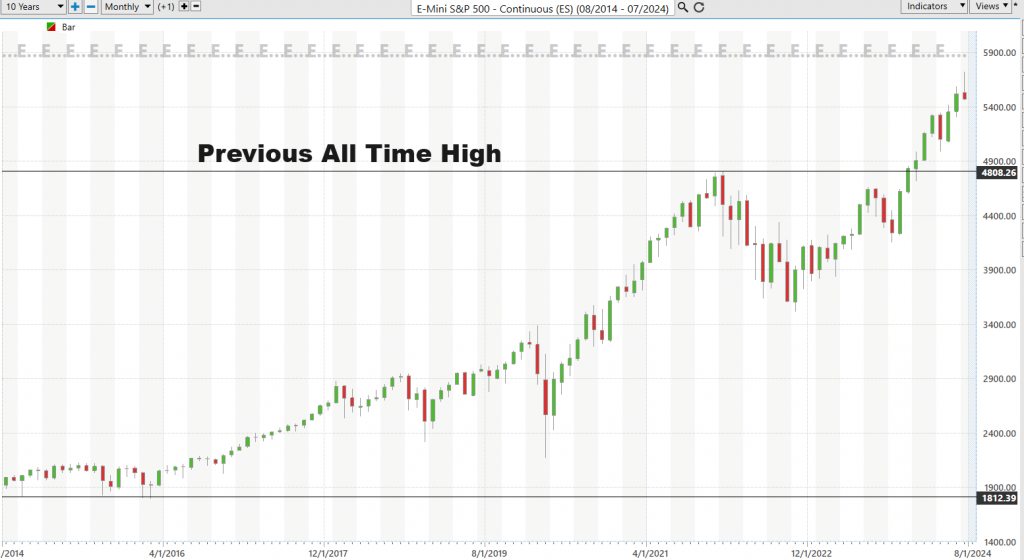
Task: Click the 8/1/2024 date axis label
Action: (972, 553)
